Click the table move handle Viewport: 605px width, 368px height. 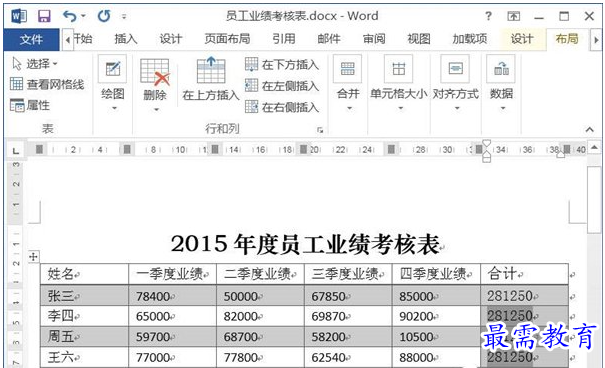[34, 257]
